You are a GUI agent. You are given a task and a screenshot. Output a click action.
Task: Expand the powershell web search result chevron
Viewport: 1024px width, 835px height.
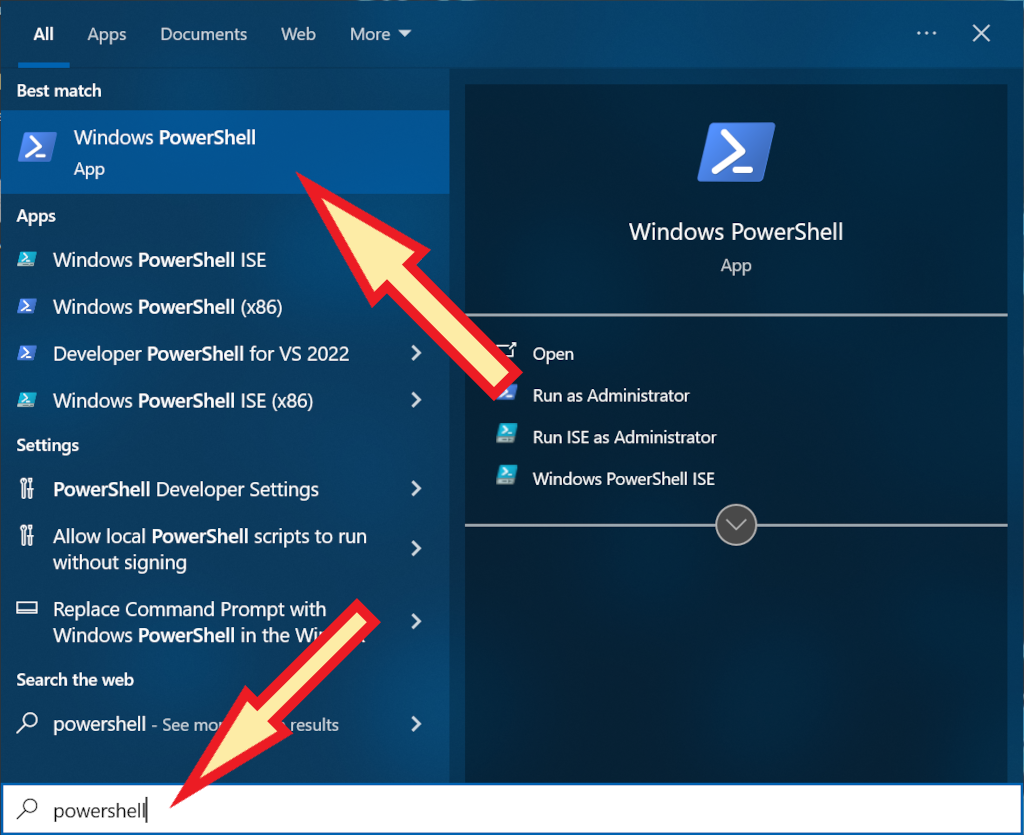click(x=416, y=723)
